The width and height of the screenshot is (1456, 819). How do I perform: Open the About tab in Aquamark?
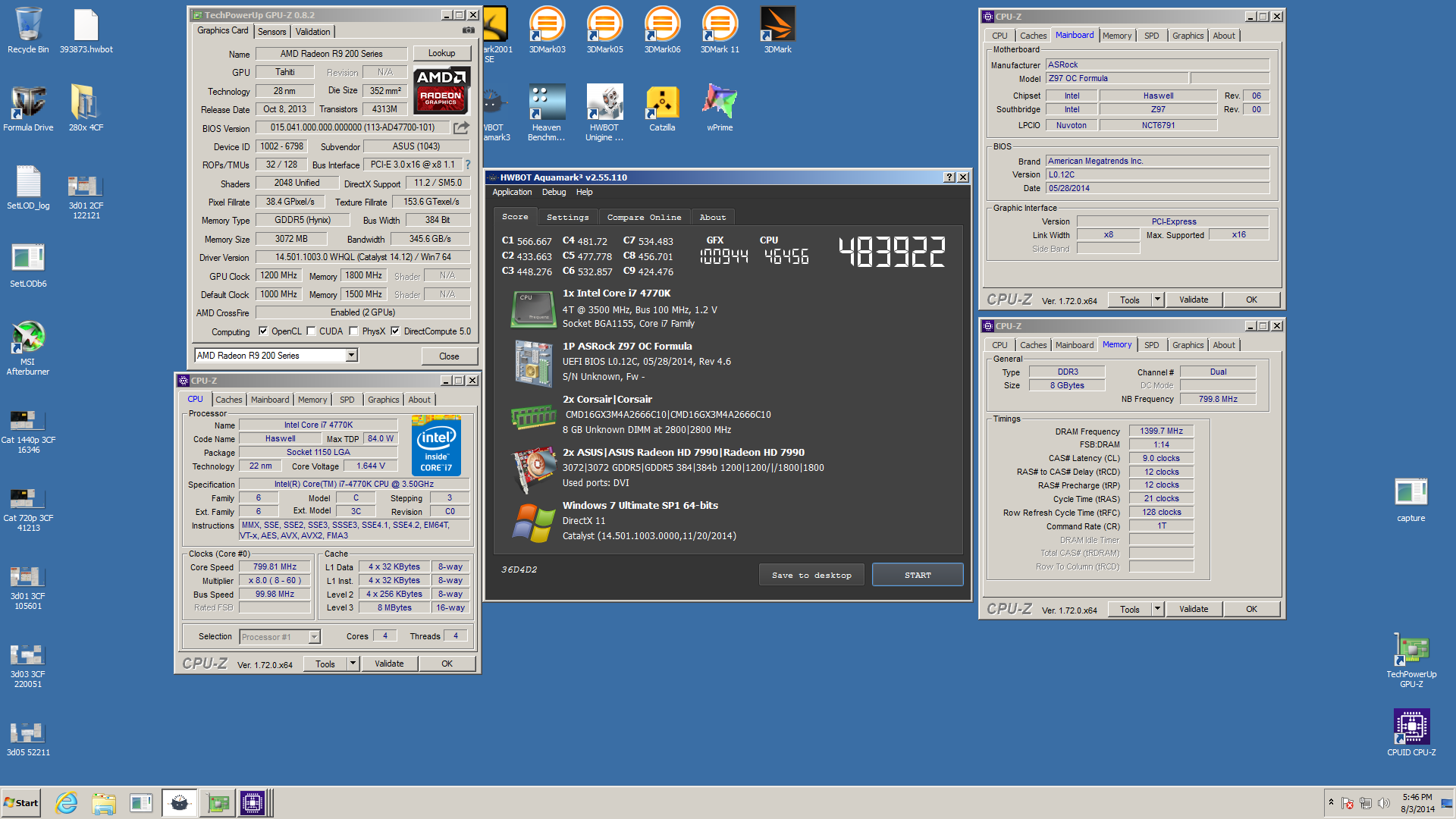tap(713, 217)
